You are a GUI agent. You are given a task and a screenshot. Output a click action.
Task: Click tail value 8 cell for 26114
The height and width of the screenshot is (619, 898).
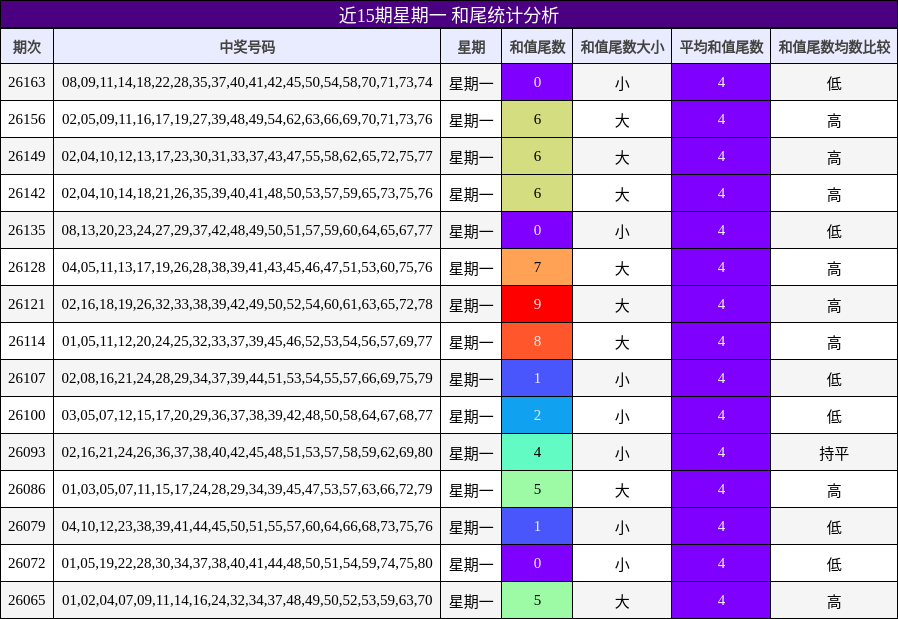[537, 341]
